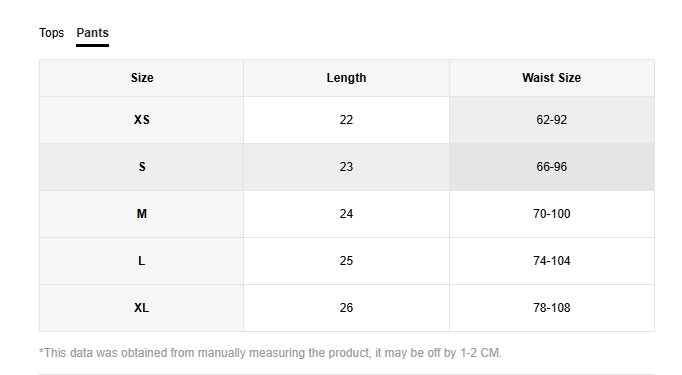682x375 pixels.
Task: Click length value 25 for L
Action: 346,261
